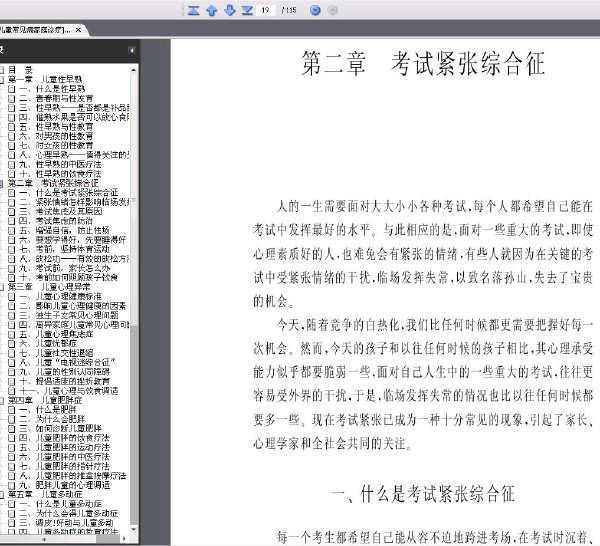Open bookmark 三、如何诊断儿童肥胖
Image resolution: width=600 pixels, height=546 pixels.
tap(60, 428)
